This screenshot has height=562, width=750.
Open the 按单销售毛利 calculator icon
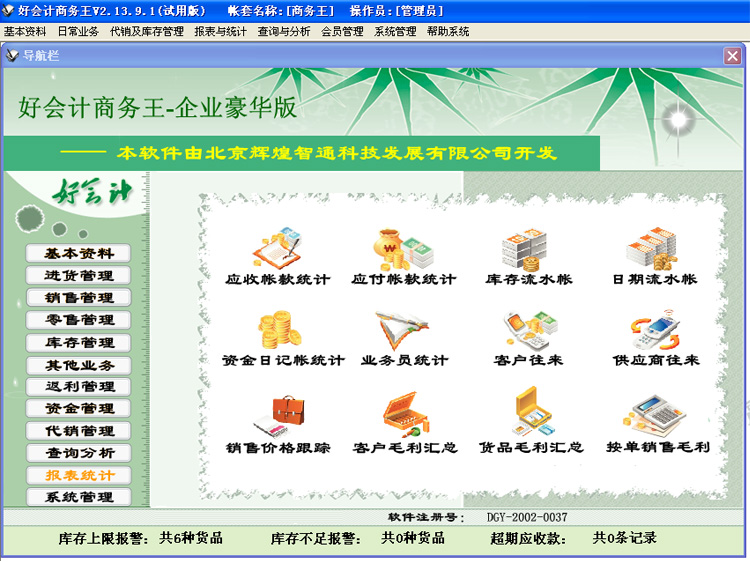coord(654,416)
